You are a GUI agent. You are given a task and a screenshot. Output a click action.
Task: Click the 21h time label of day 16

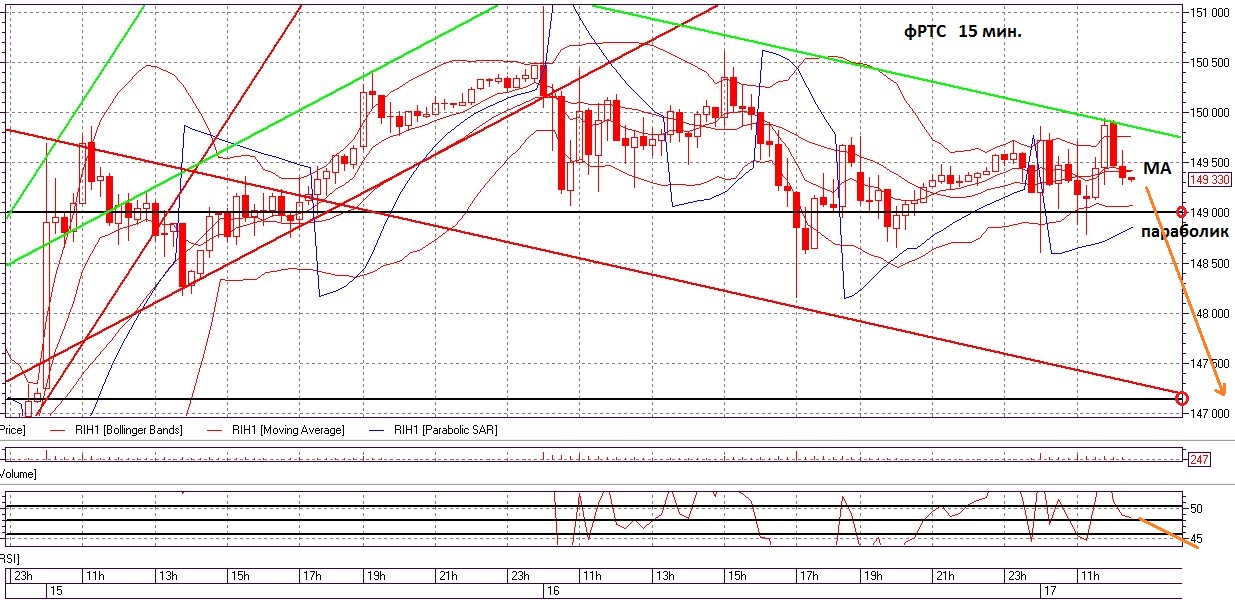(x=947, y=577)
